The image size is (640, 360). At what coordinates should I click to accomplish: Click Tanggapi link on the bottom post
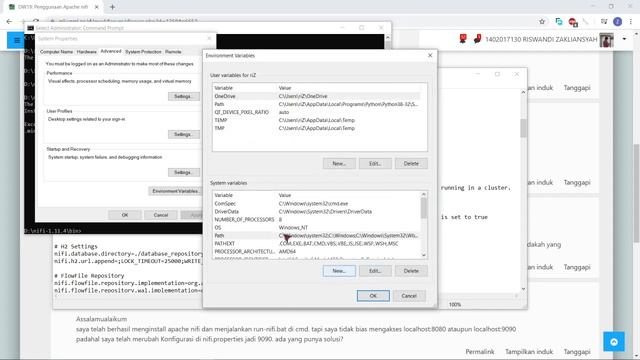(x=577, y=351)
